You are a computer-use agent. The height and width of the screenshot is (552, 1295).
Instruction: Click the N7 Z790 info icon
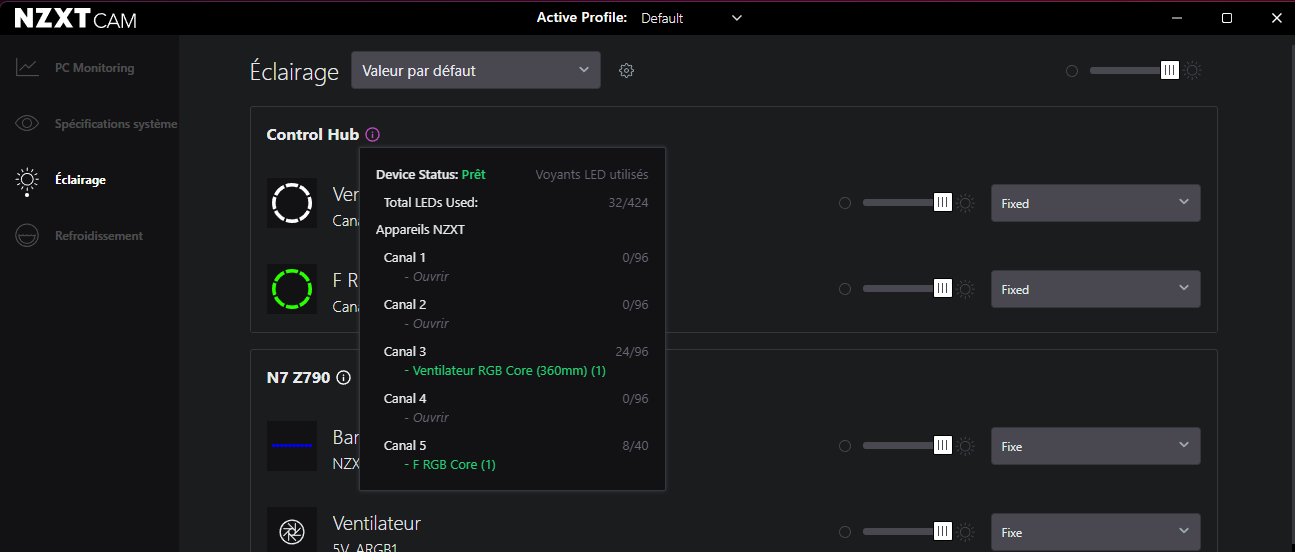tap(344, 378)
